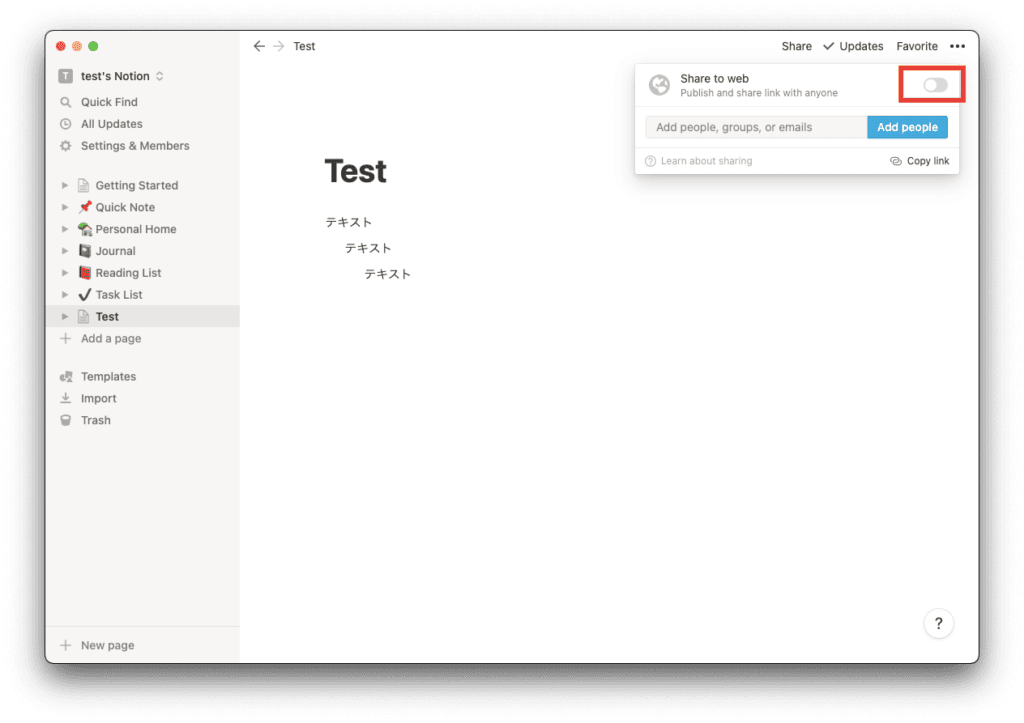This screenshot has height=723, width=1024.
Task: Open the Share menu in top bar
Action: tap(796, 46)
